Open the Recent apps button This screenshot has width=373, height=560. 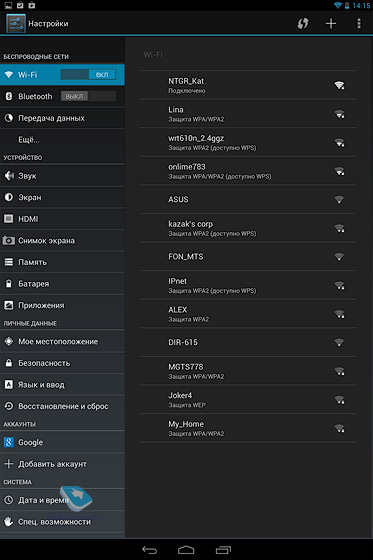click(x=223, y=550)
